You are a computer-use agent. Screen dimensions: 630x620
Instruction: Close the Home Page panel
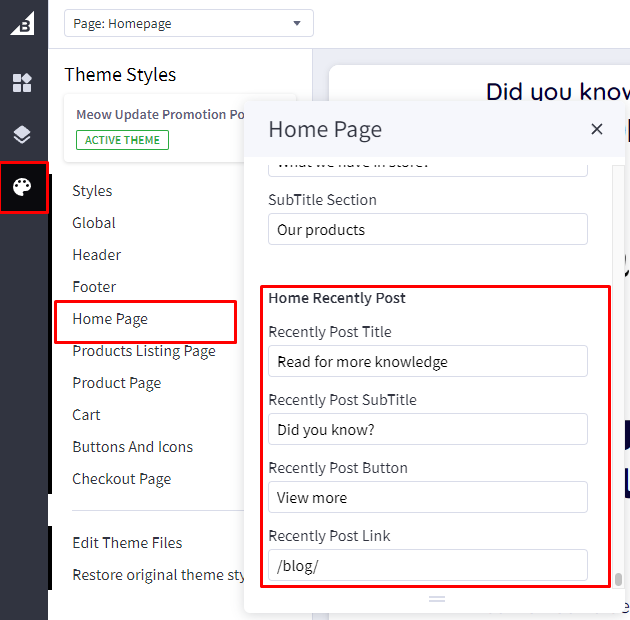coord(597,129)
